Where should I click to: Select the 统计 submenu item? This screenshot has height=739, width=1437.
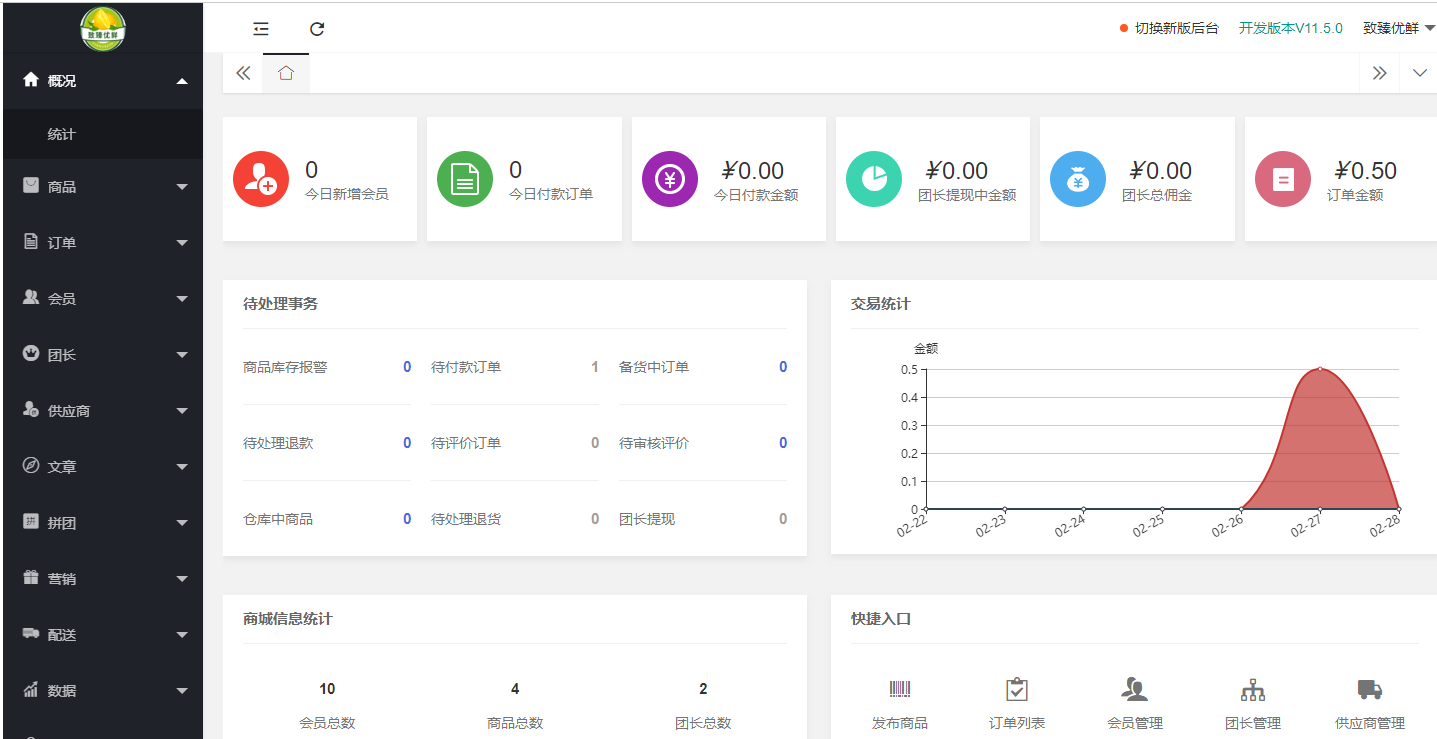(62, 134)
